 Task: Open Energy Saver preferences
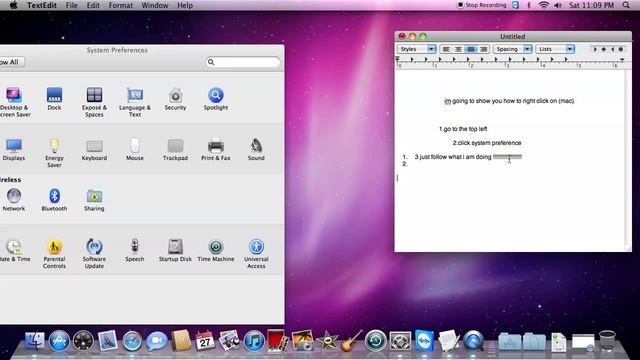(x=54, y=153)
